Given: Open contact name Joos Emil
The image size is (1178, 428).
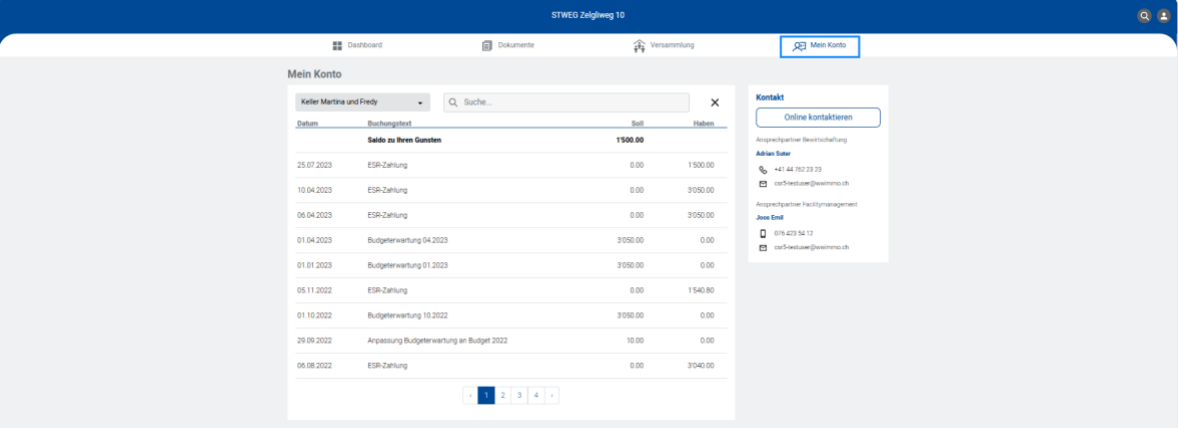Looking at the screenshot, I should coord(769,218).
